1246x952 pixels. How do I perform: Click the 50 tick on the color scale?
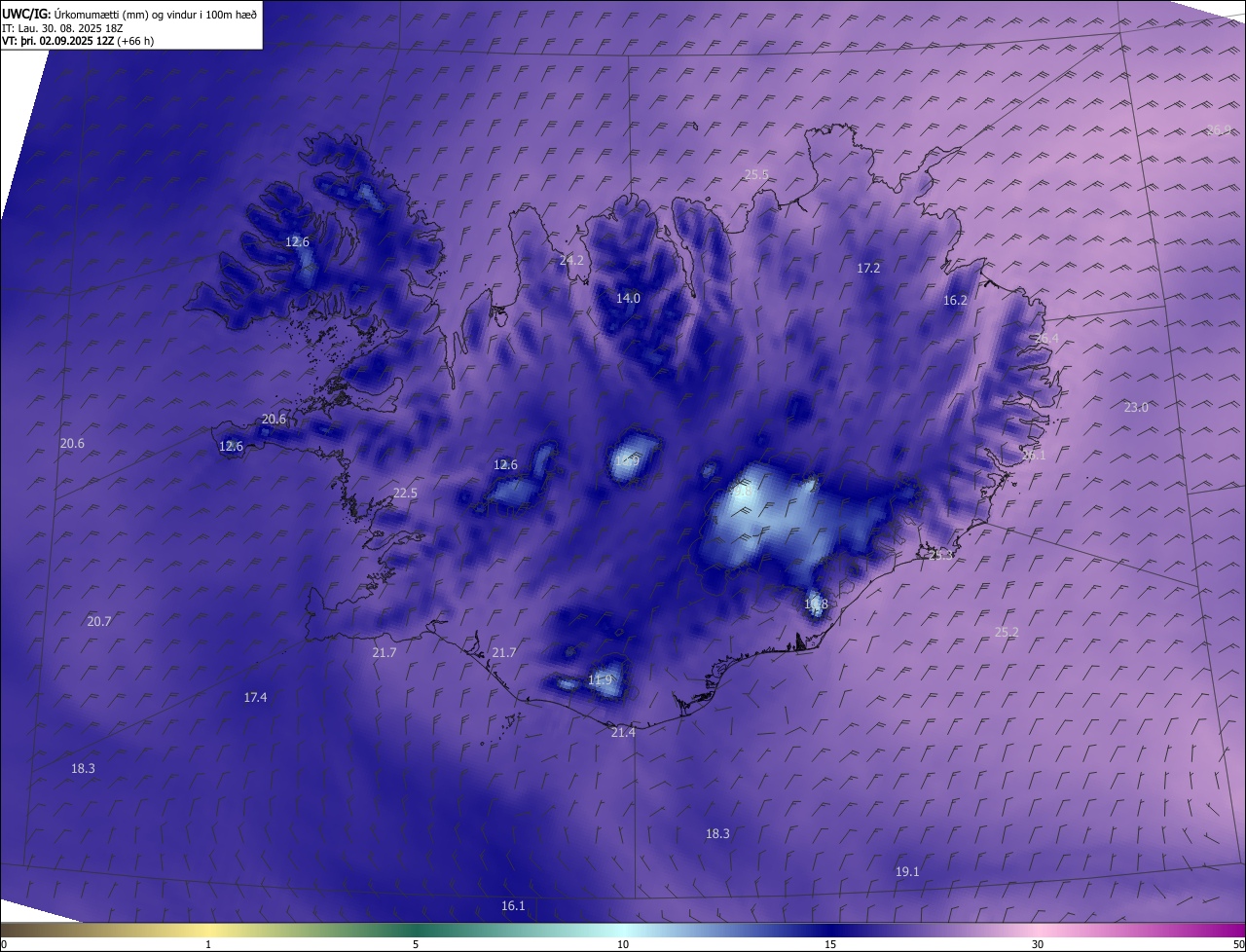1238,944
